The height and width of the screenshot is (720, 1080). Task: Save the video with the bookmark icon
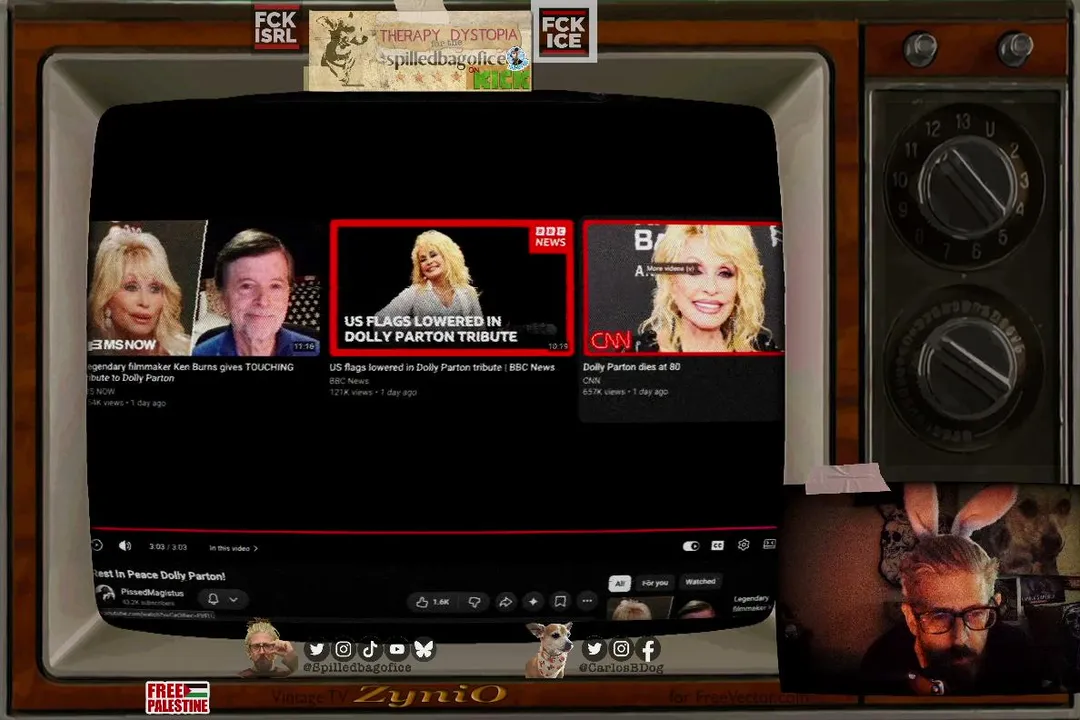[561, 601]
